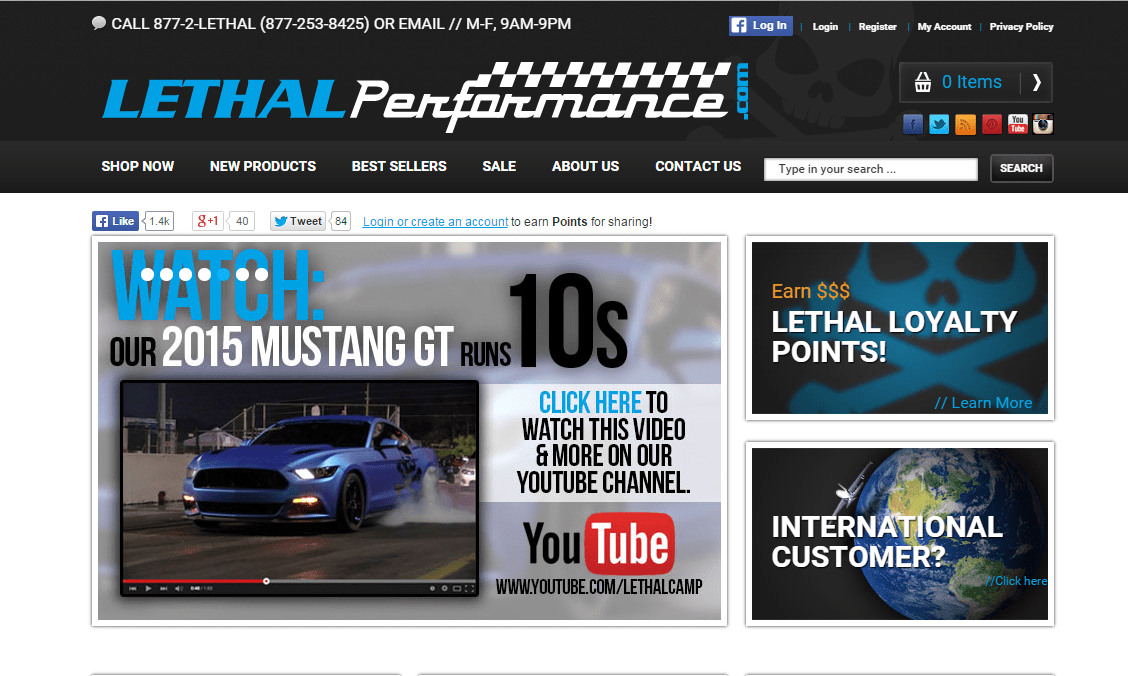Click the International Customer Click here link
Image resolution: width=1128 pixels, height=676 pixels.
[x=1016, y=581]
